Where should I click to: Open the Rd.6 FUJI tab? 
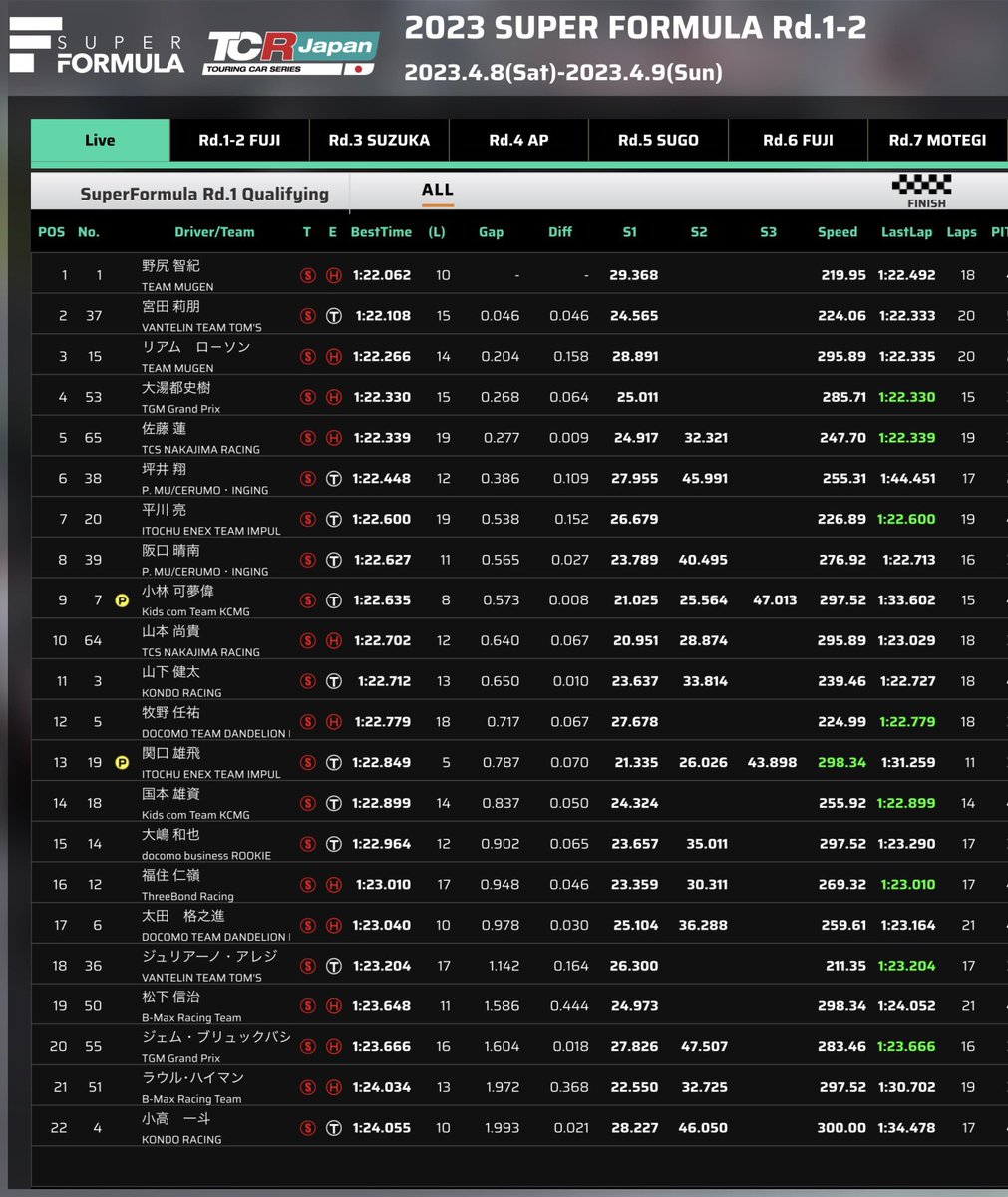[798, 140]
